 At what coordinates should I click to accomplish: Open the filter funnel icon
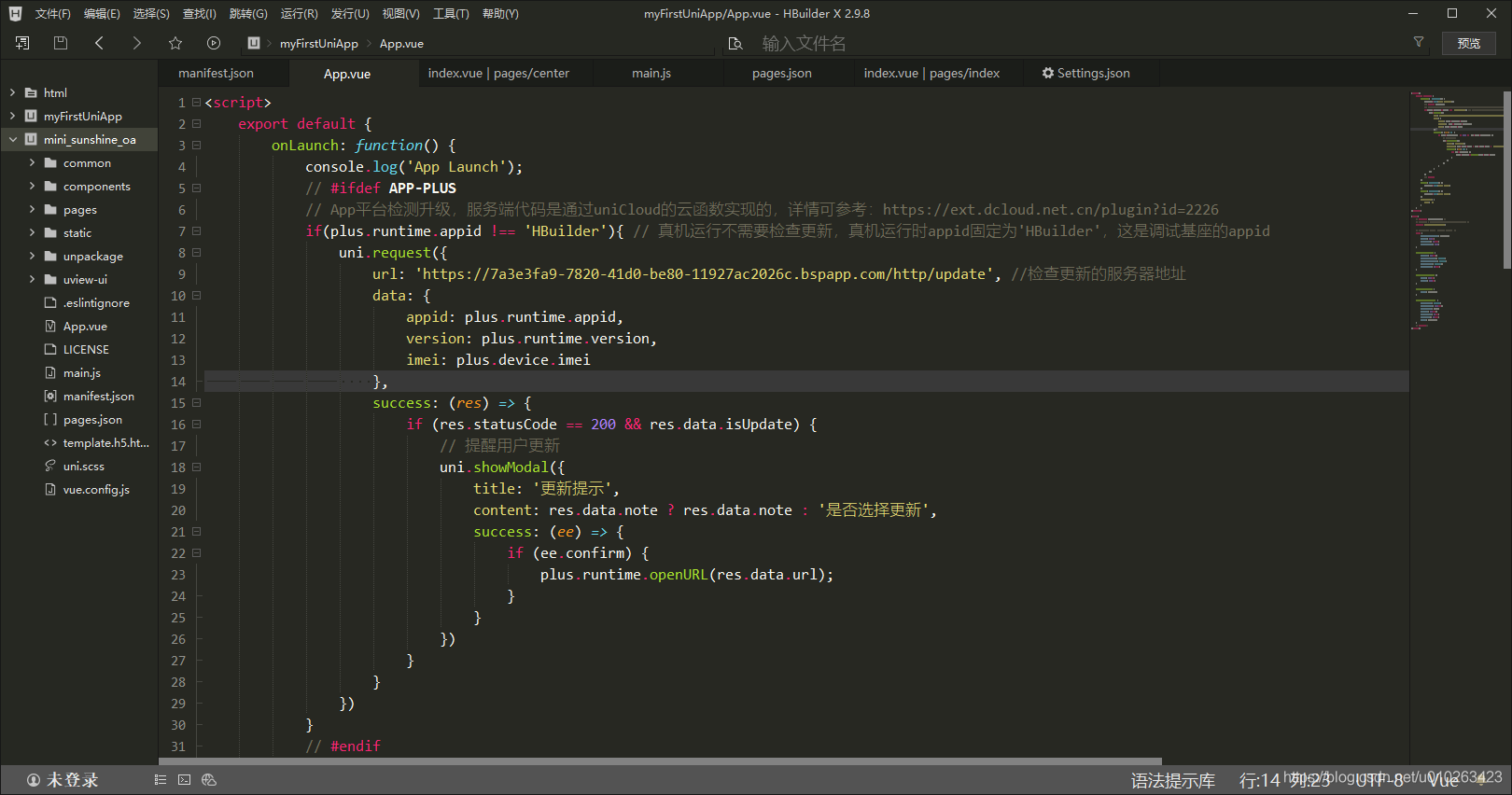point(1419,42)
